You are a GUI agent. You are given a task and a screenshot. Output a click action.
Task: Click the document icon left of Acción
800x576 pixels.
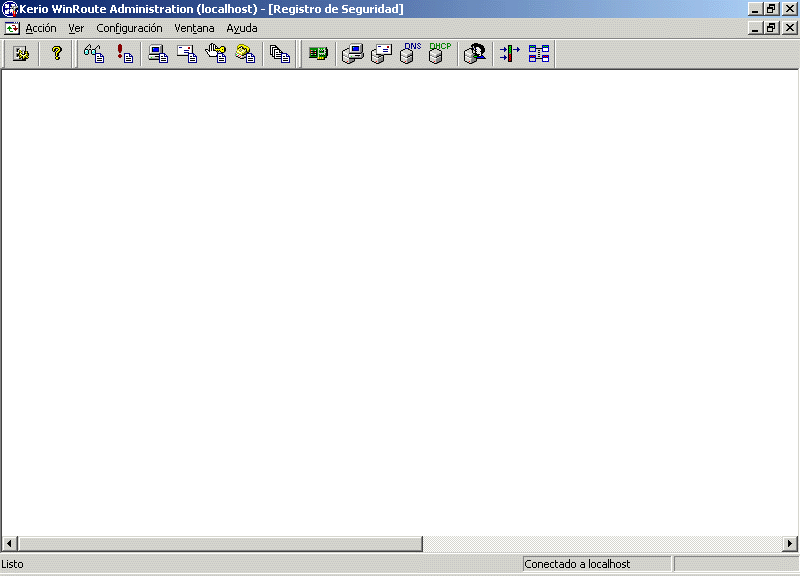pos(12,28)
